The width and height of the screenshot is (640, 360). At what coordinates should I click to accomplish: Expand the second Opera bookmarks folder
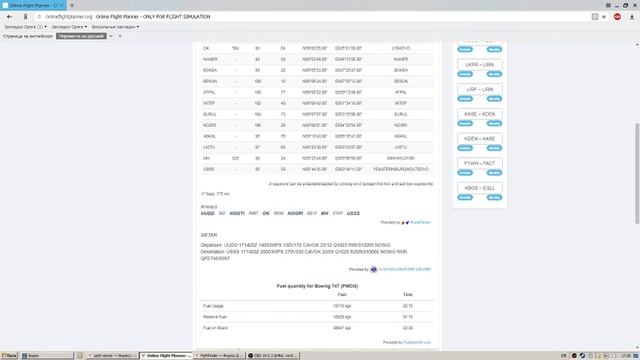tap(69, 27)
